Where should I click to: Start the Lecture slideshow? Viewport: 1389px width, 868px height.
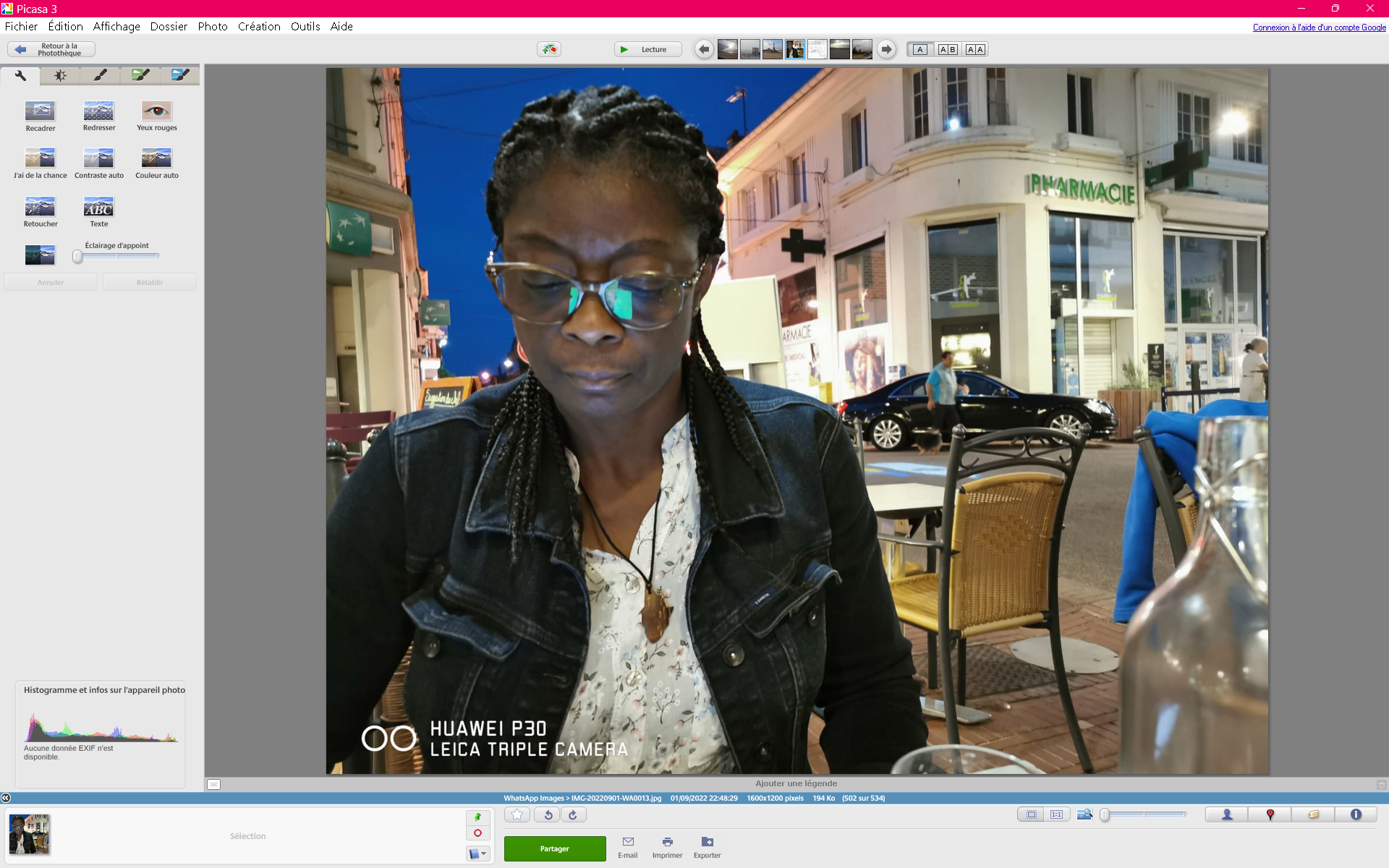[647, 49]
